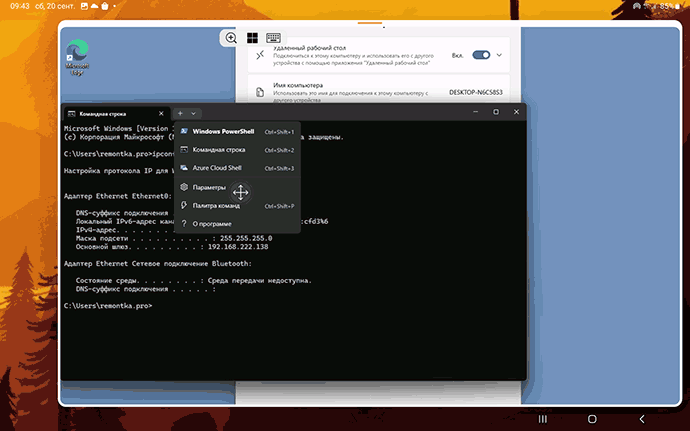Tap the Android back arrow button
The height and width of the screenshot is (431, 690).
click(x=642, y=418)
